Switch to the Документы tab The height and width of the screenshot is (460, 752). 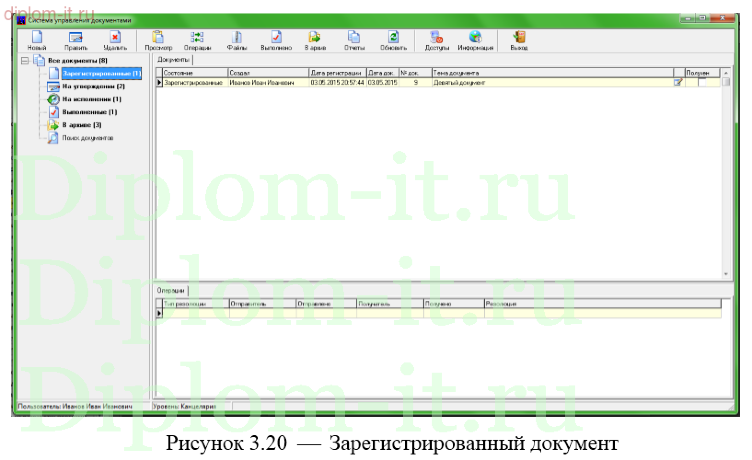174,59
